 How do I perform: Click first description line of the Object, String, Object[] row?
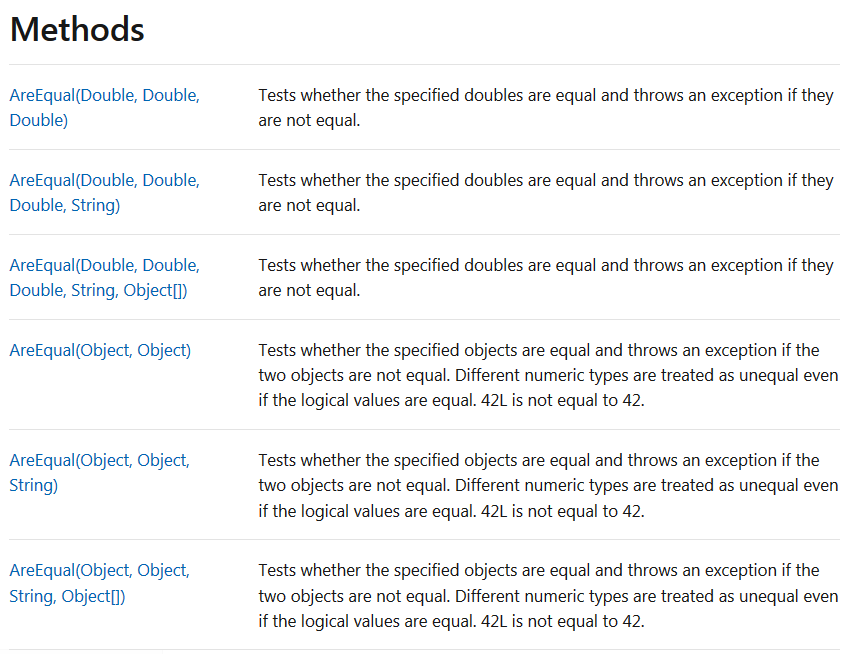(539, 571)
